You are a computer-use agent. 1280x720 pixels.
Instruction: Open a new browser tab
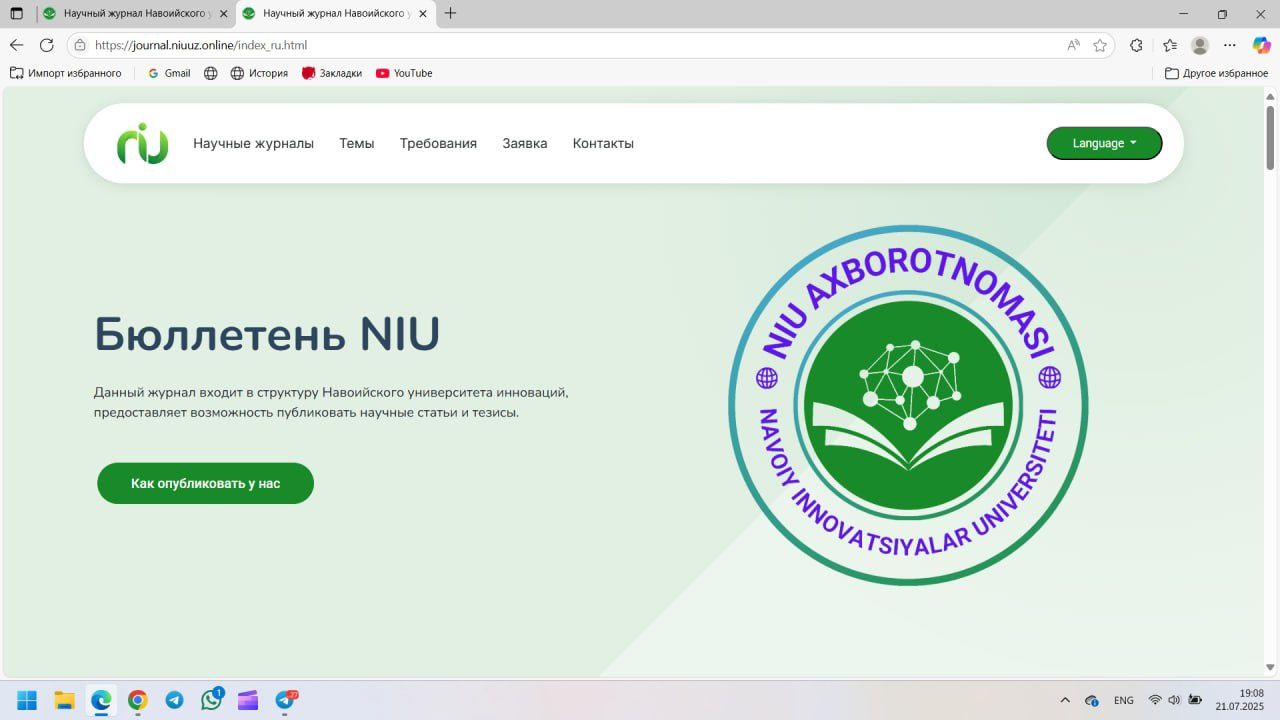tap(450, 14)
